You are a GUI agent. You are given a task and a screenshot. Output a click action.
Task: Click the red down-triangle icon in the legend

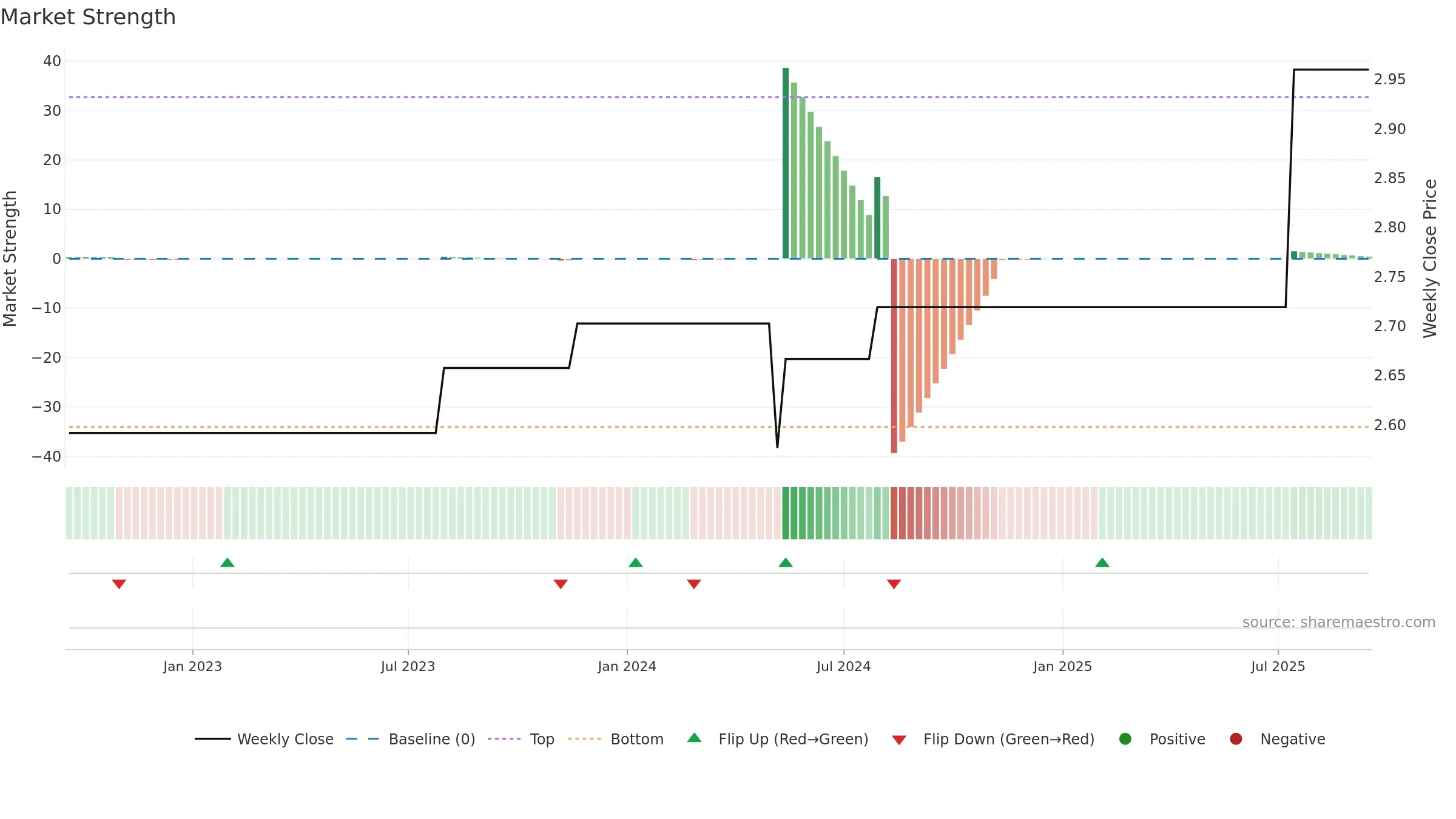click(x=900, y=740)
